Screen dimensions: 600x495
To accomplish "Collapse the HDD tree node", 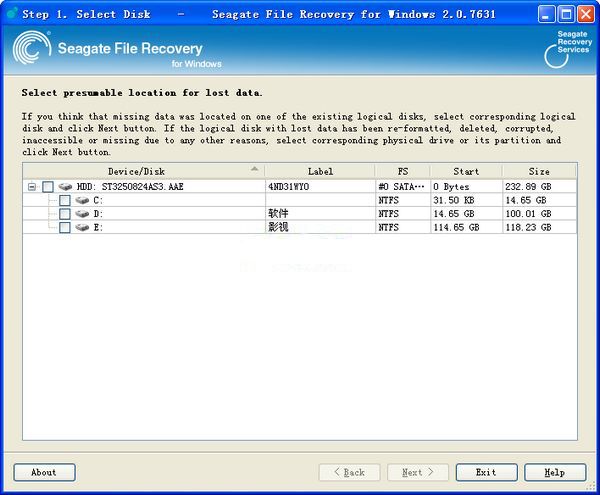I will pyautogui.click(x=32, y=187).
